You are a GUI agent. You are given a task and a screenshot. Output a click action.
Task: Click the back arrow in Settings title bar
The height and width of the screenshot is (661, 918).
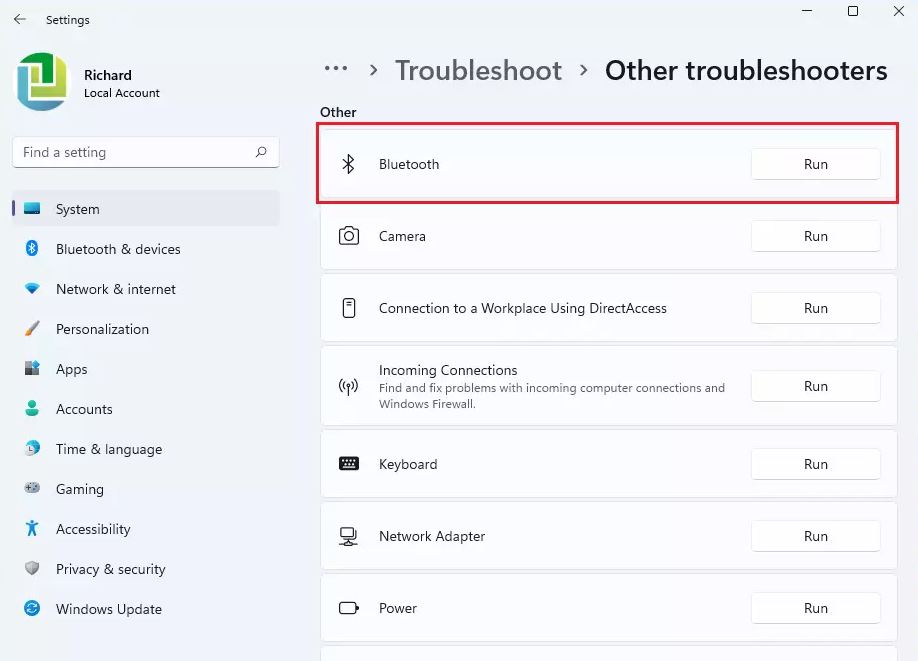pos(20,19)
